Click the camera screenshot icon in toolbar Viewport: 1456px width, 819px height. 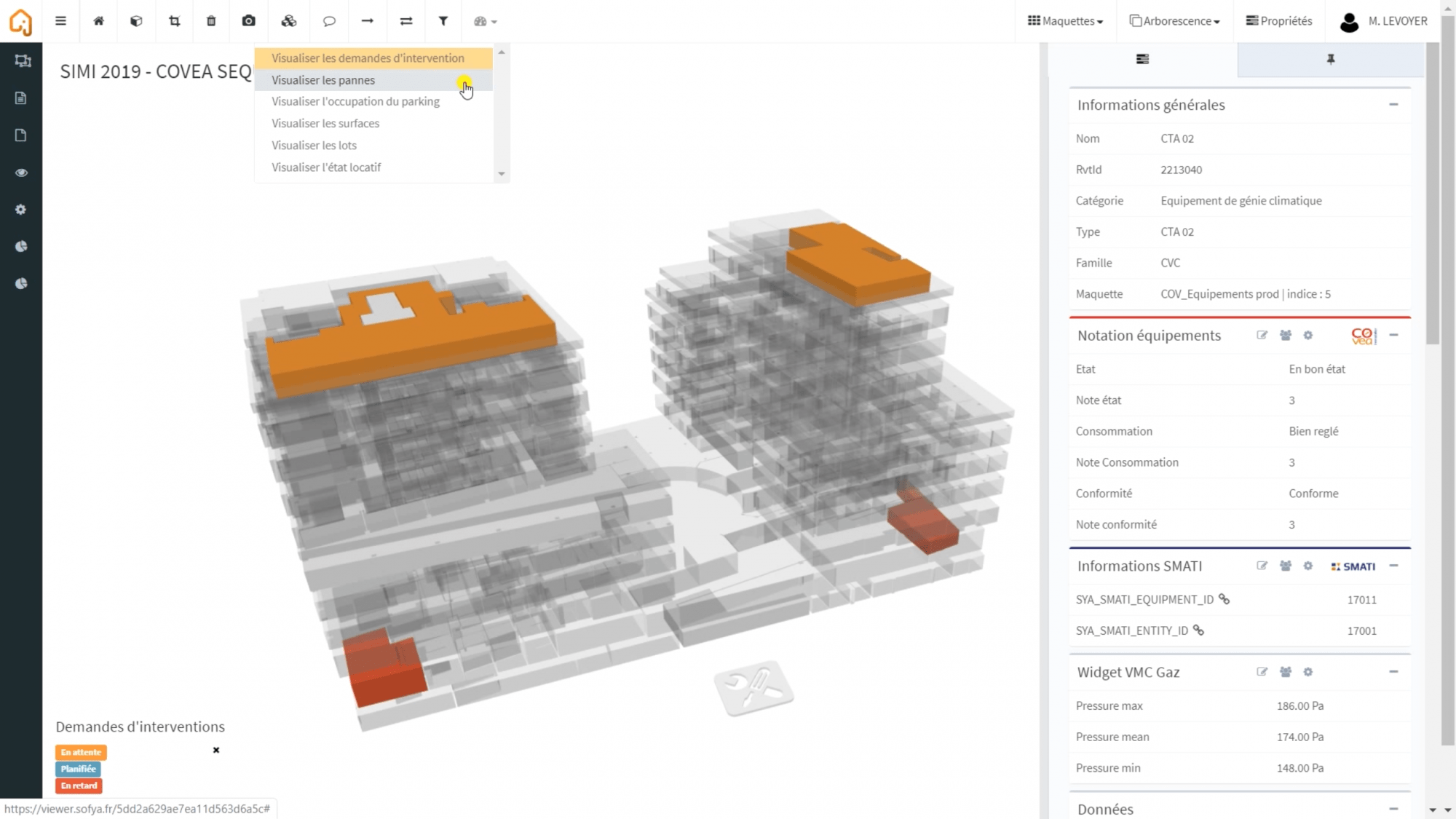(x=248, y=21)
